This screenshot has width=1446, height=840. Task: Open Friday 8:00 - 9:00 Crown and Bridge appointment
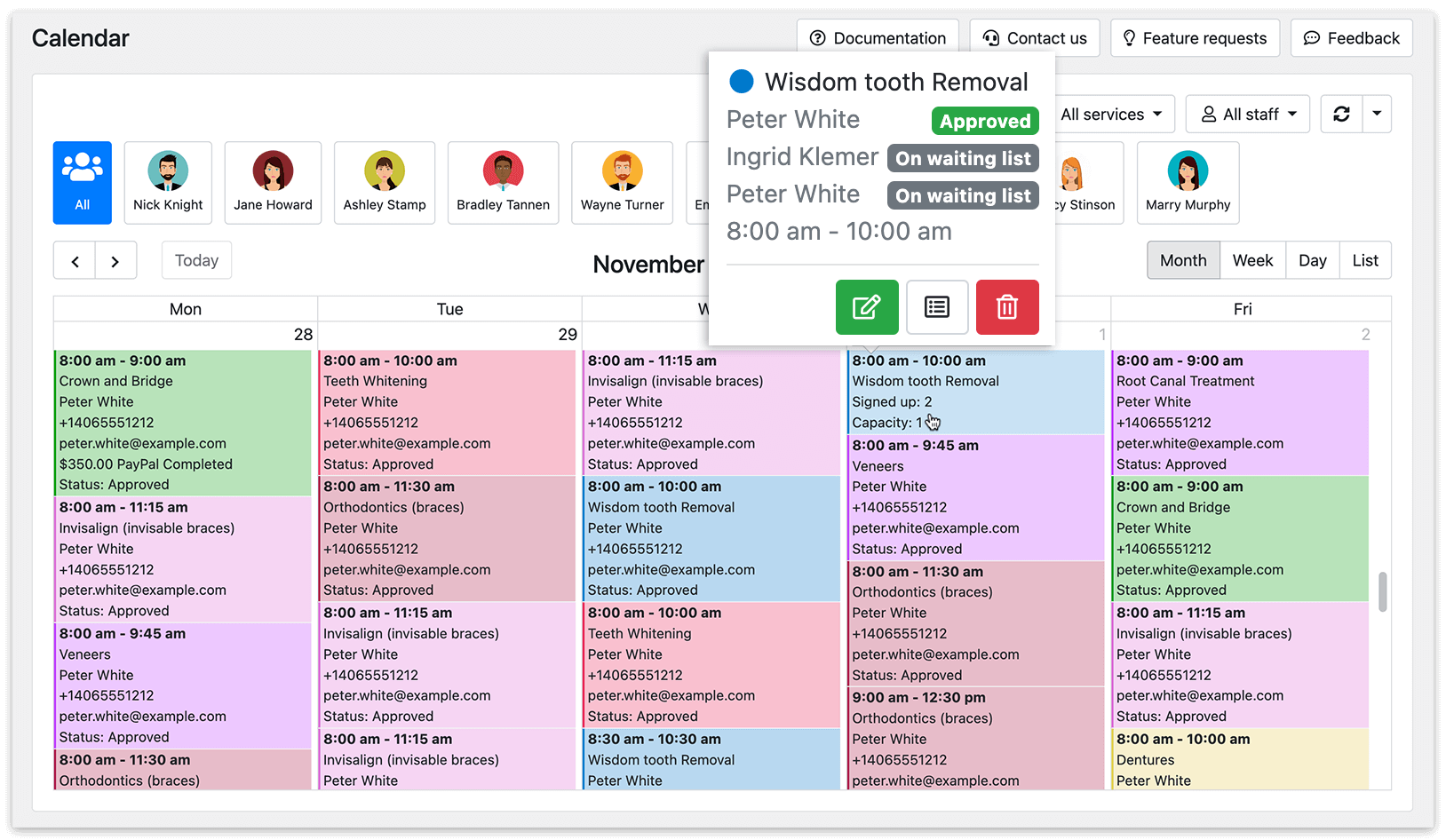[x=1241, y=538]
